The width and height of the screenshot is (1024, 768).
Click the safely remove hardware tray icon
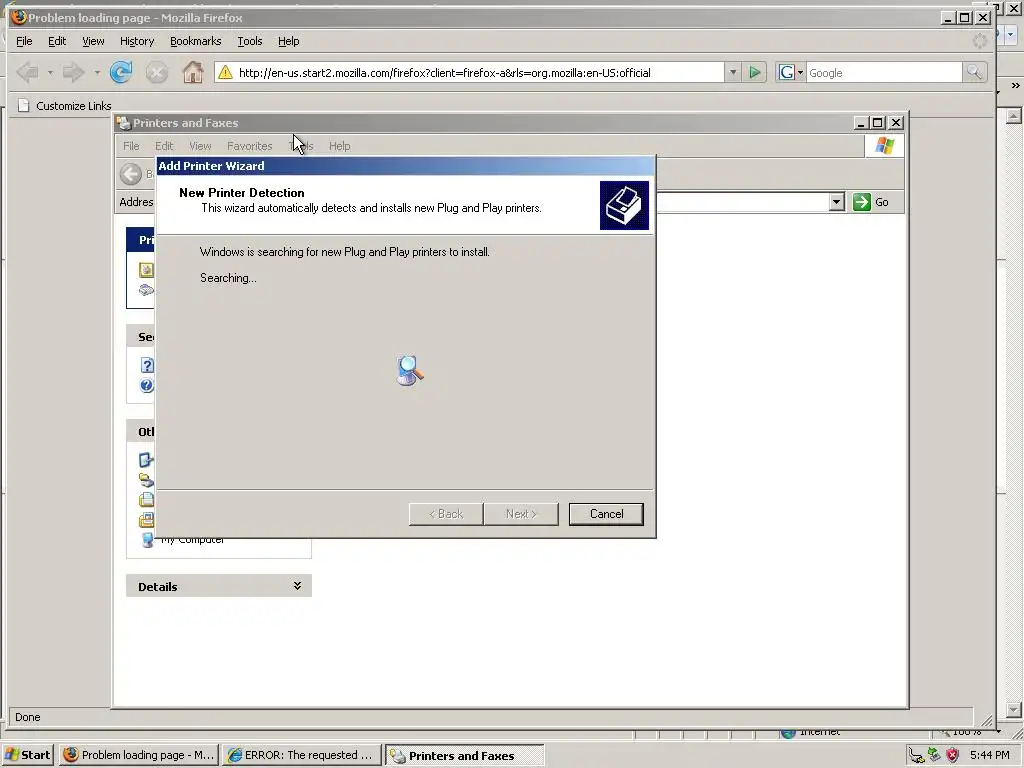point(935,756)
